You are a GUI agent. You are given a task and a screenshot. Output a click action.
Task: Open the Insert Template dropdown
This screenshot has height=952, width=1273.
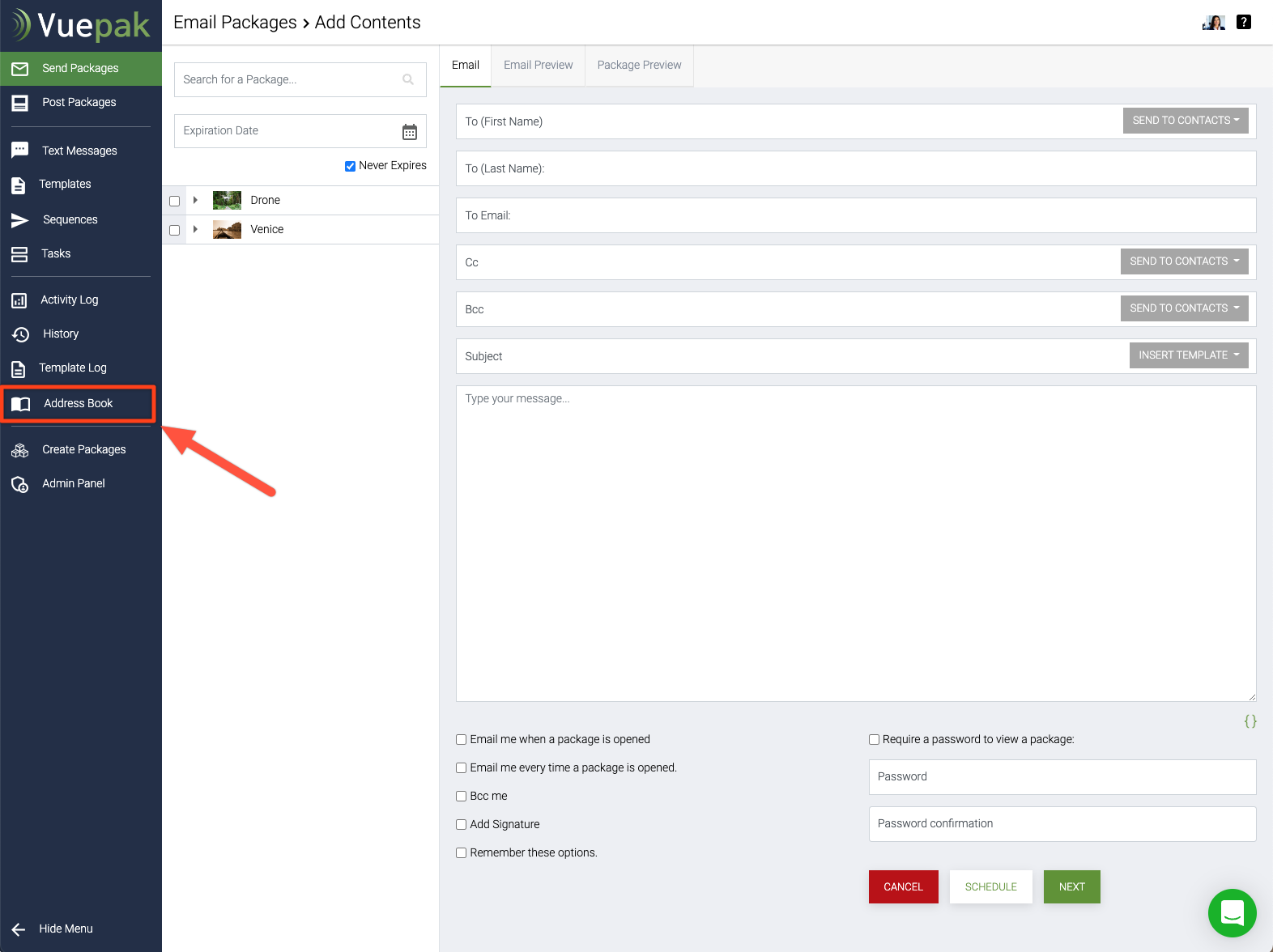(1188, 355)
